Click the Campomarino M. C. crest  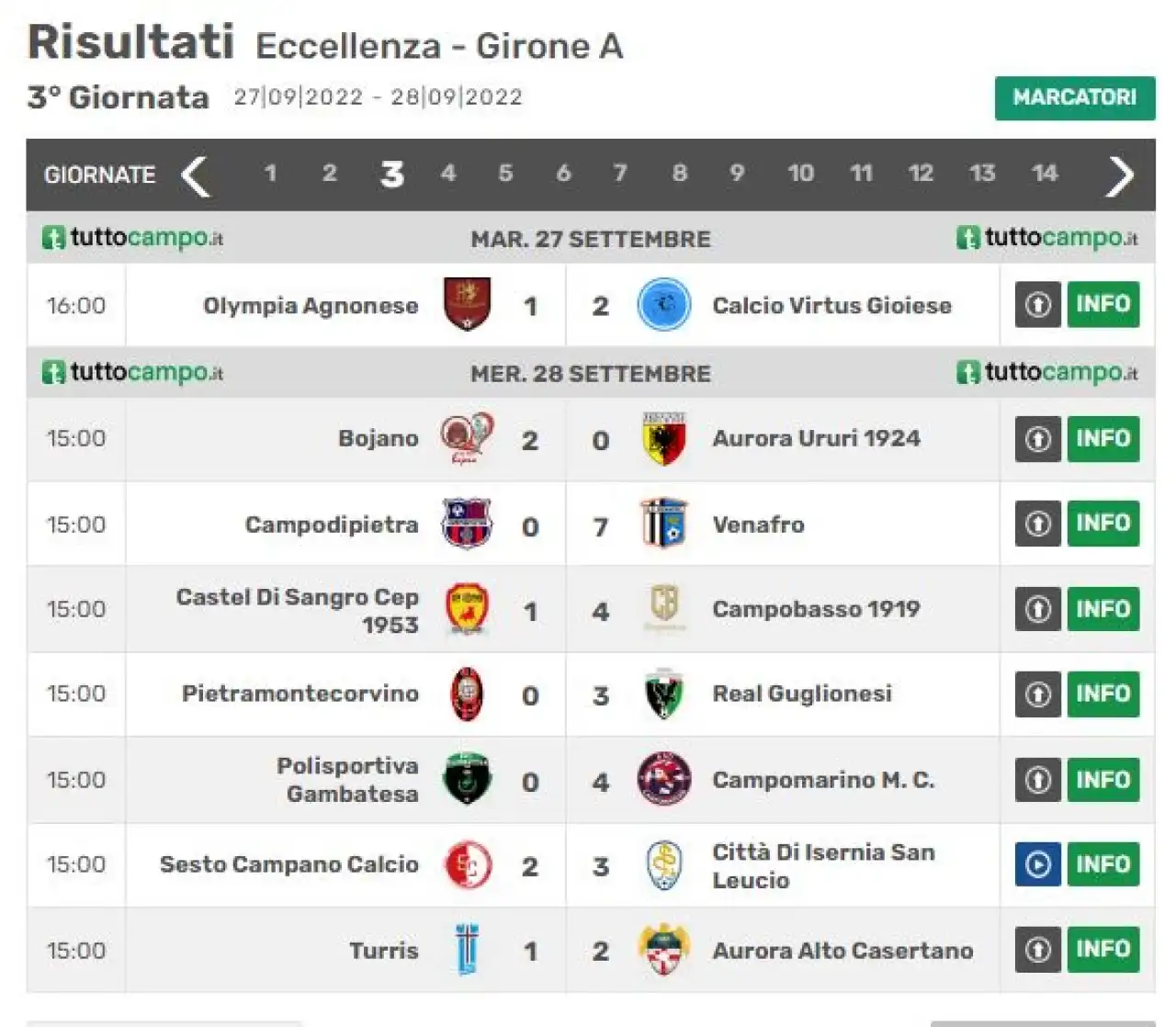663,779
